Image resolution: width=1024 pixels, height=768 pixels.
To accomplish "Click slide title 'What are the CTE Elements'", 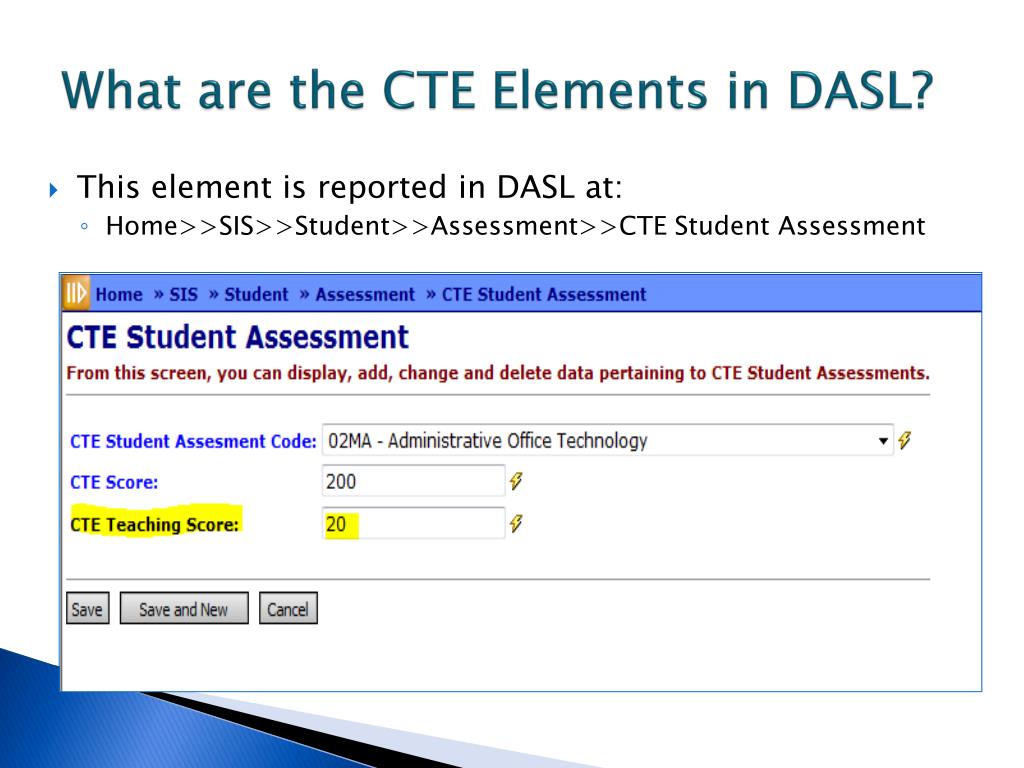I will pos(498,89).
